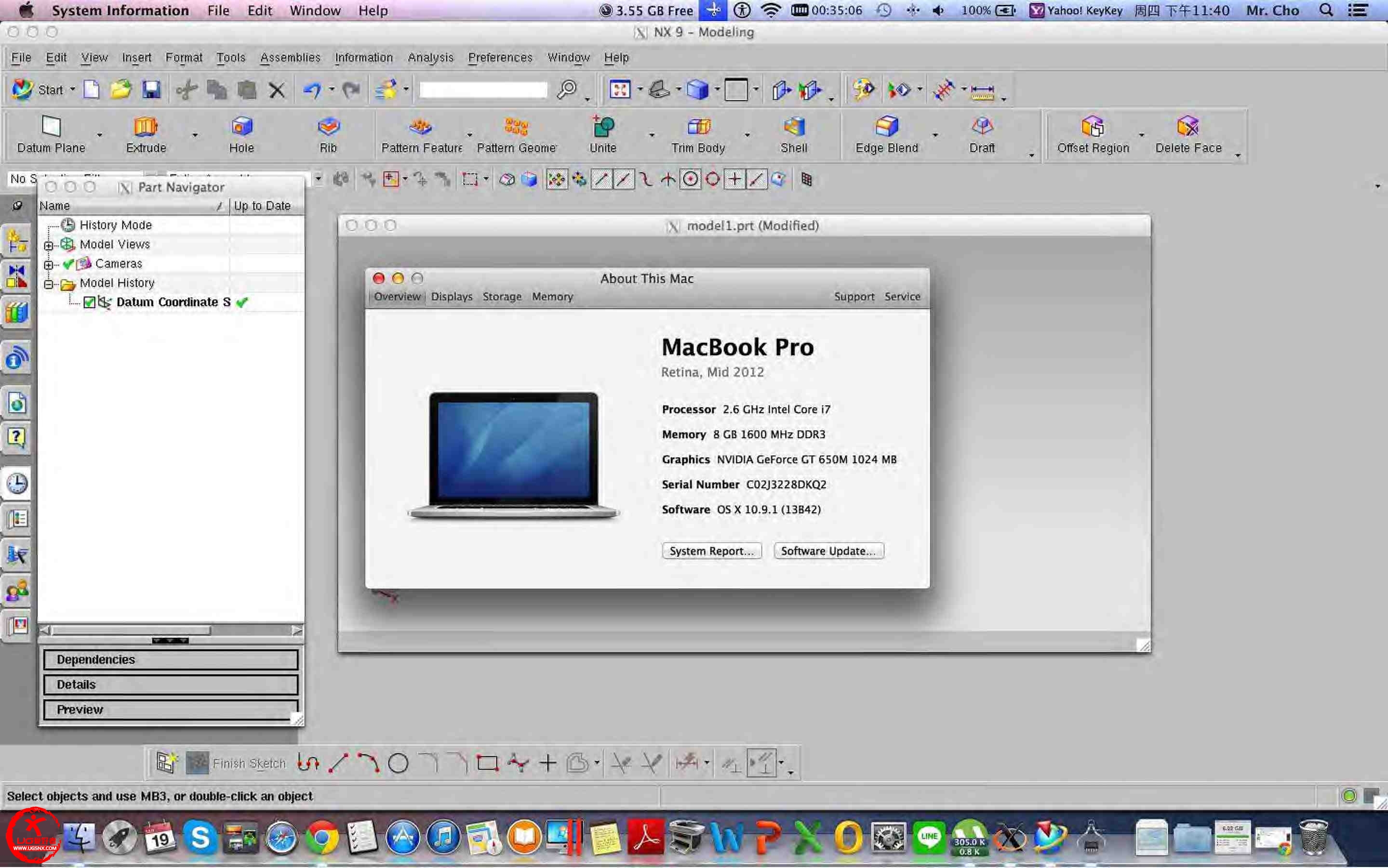Viewport: 1388px width, 868px height.
Task: Toggle the Datum Coordinate System checkbox
Action: [x=89, y=302]
